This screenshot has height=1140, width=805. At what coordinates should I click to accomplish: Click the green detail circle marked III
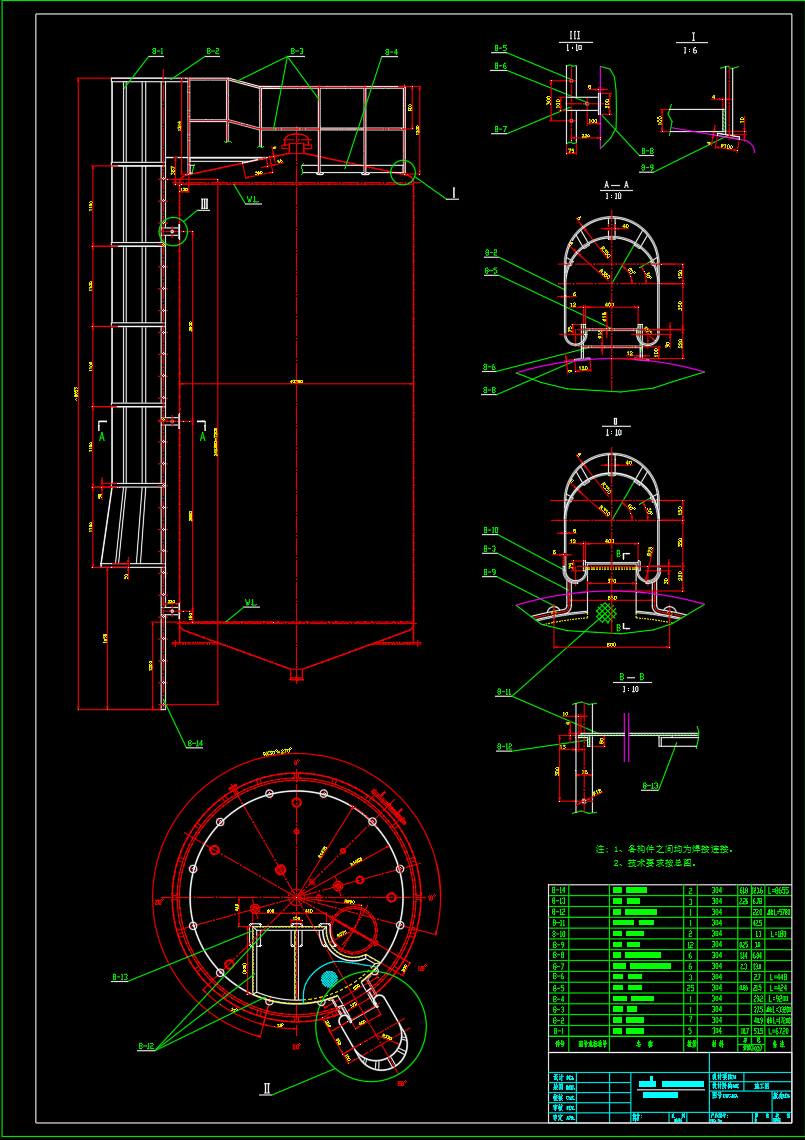coord(172,231)
